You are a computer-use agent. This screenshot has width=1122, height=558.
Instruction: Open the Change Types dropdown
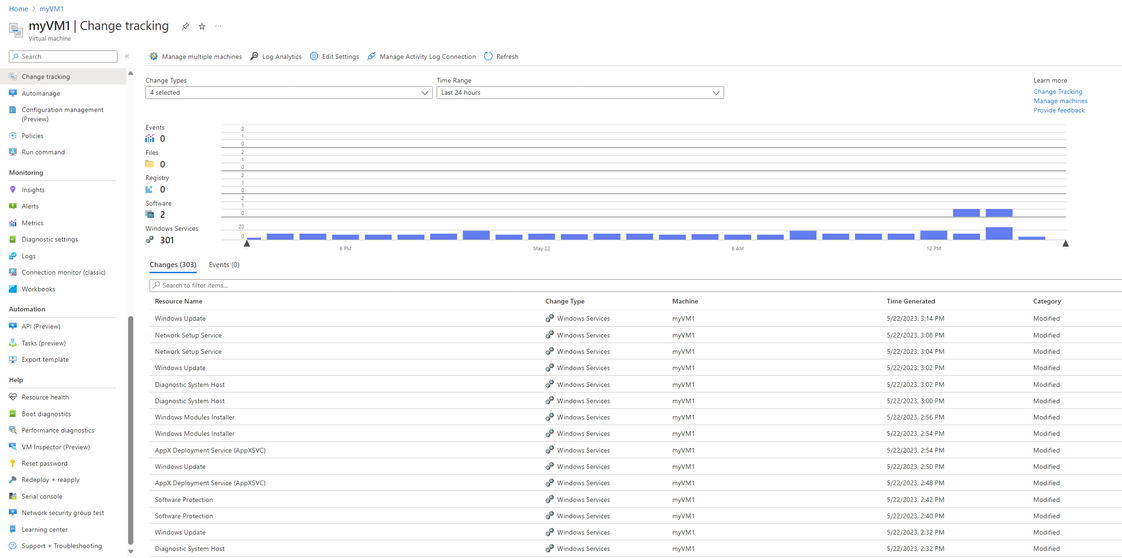pos(288,93)
